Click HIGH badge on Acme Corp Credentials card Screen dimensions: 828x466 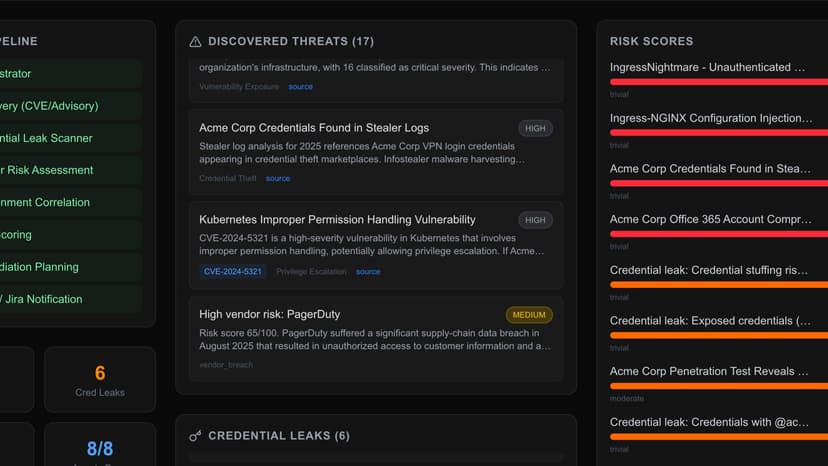pos(535,128)
